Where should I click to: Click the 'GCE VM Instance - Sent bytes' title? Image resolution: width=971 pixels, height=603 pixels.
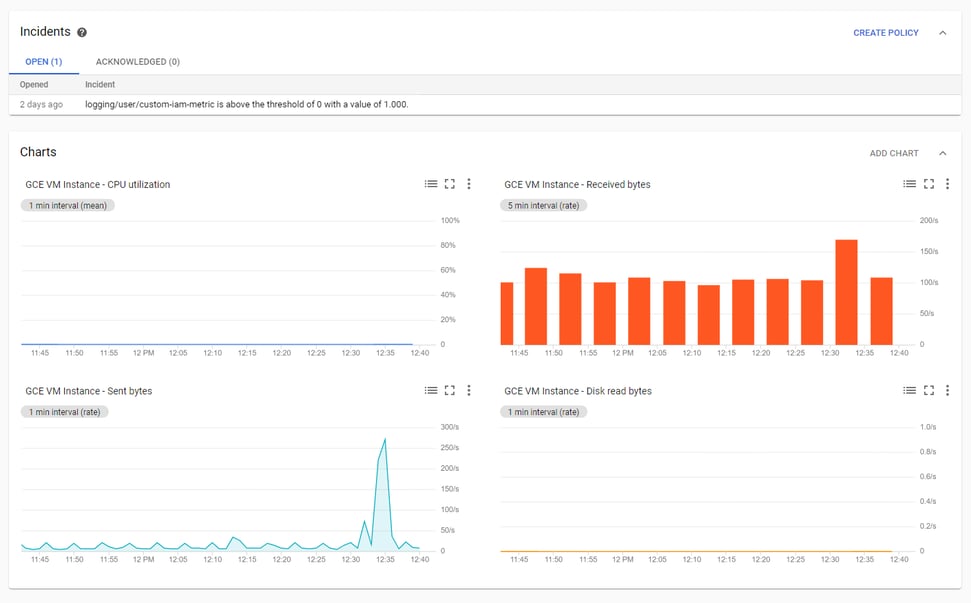pos(89,391)
